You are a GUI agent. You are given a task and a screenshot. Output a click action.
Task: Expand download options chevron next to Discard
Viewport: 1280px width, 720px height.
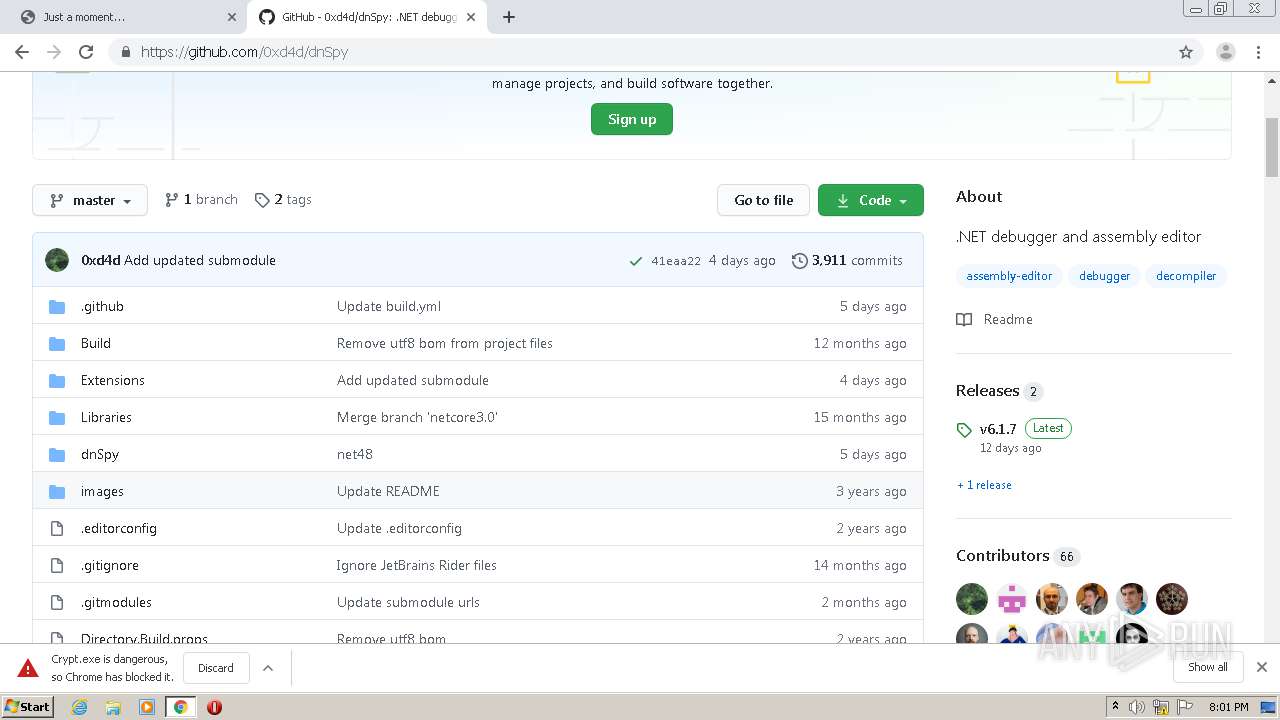pos(268,668)
